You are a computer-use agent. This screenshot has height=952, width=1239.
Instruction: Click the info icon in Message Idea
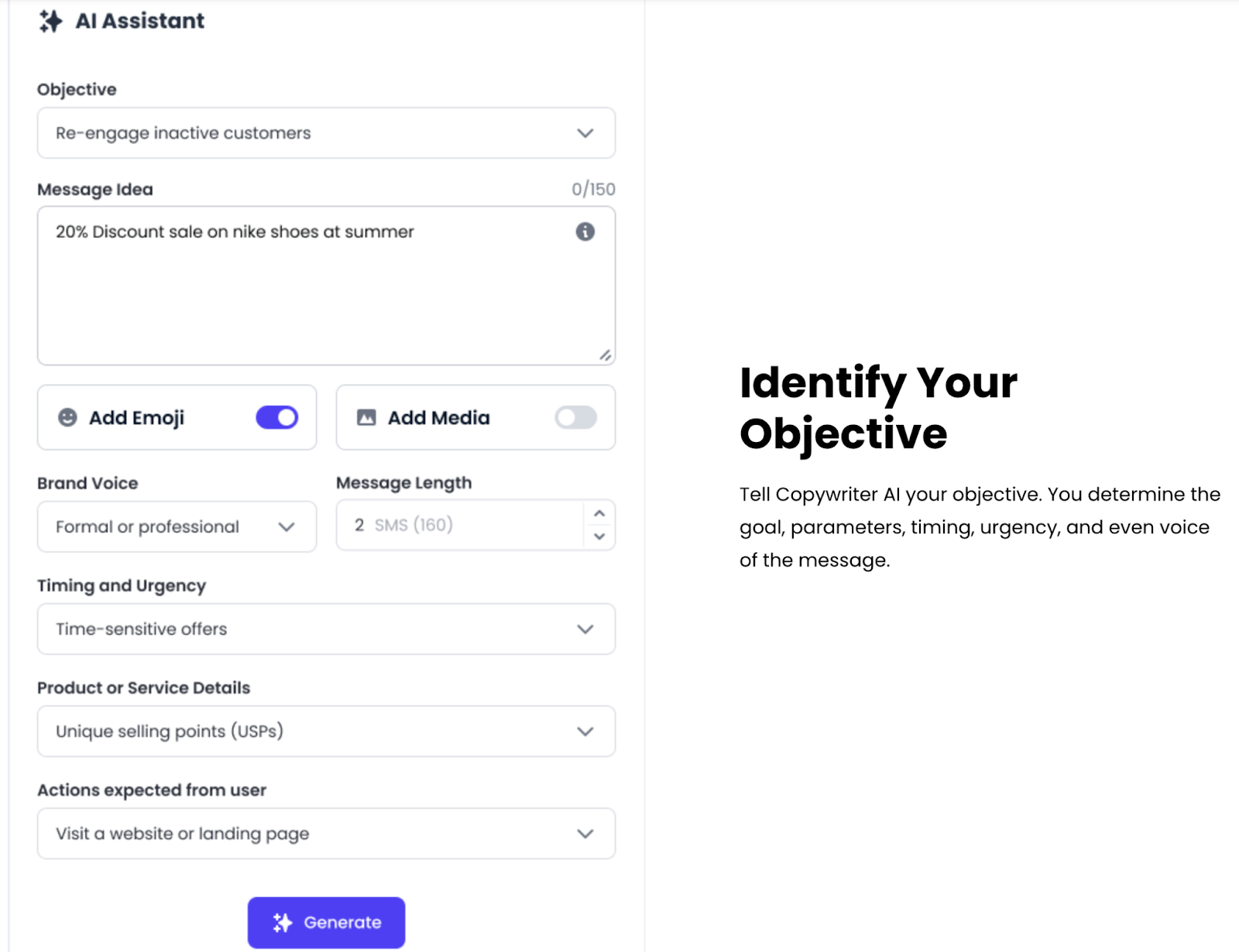(x=585, y=231)
